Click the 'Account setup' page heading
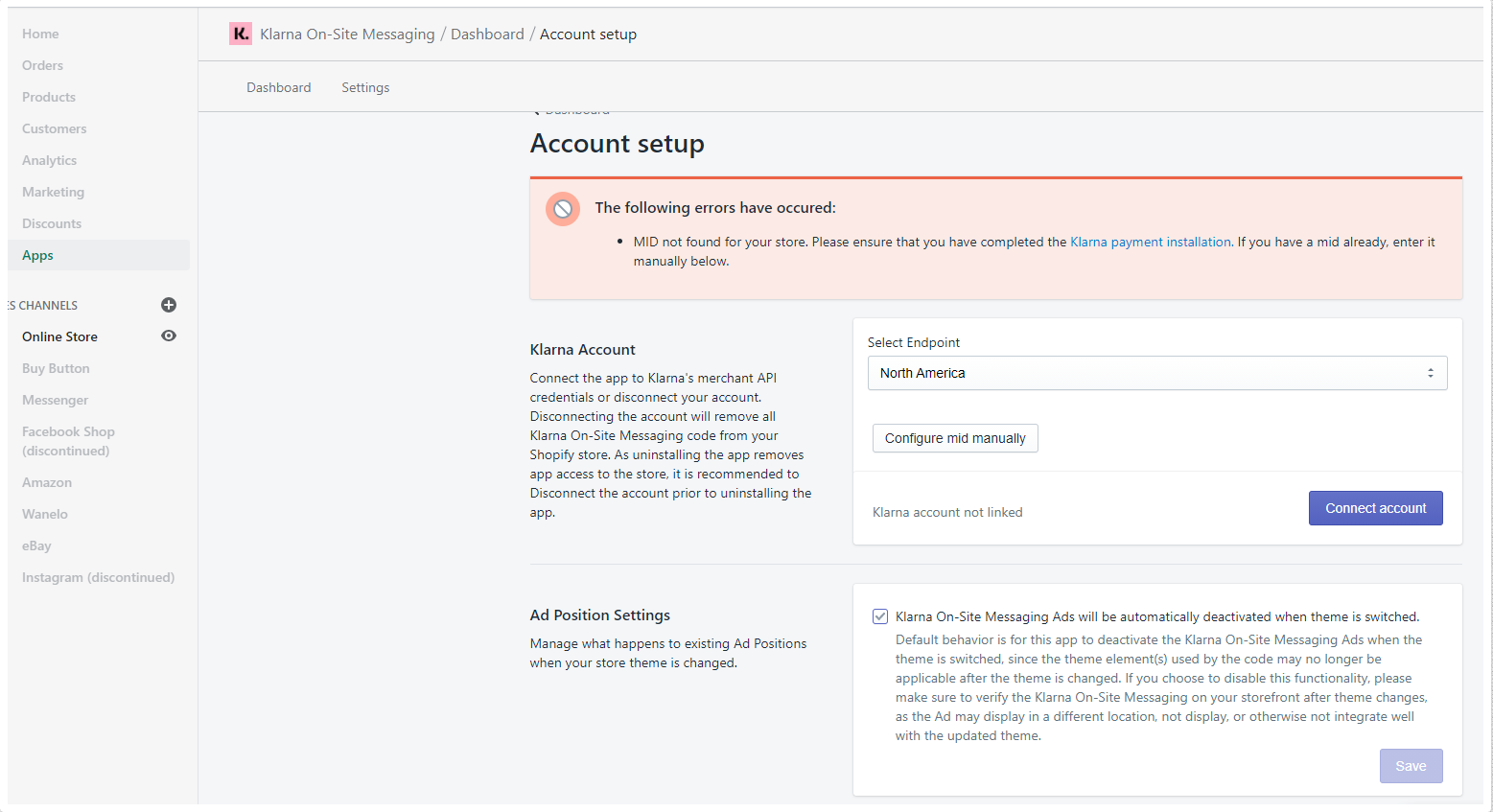This screenshot has width=1493, height=812. [x=618, y=144]
